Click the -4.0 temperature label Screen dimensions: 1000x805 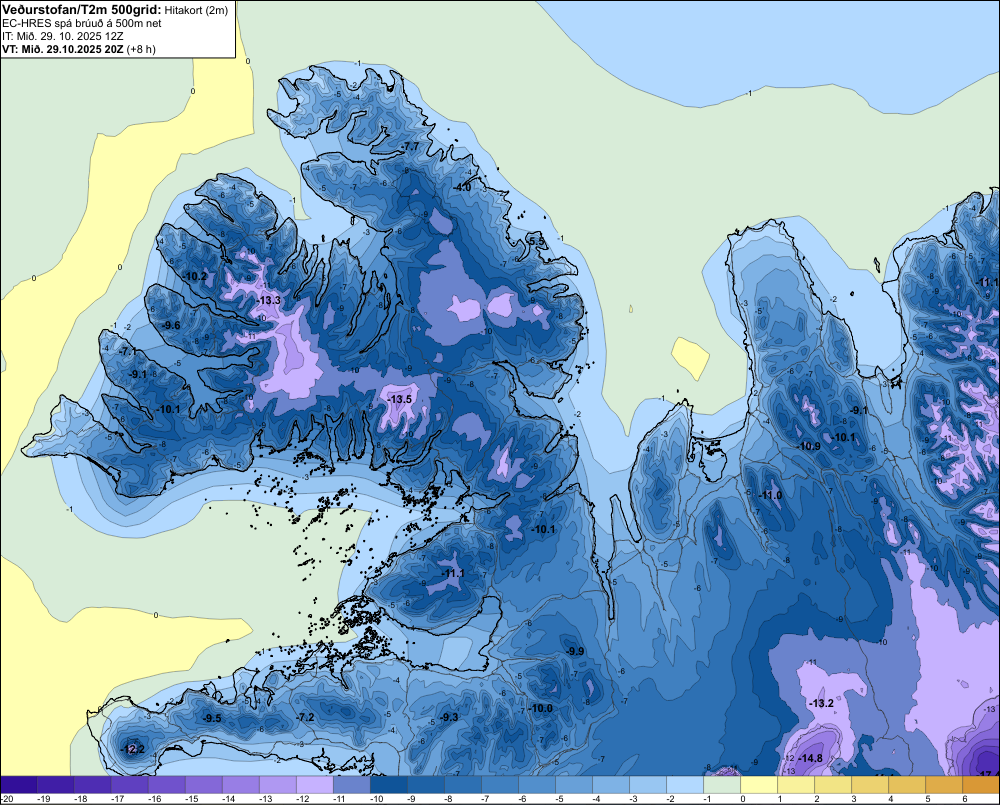[x=461, y=188]
